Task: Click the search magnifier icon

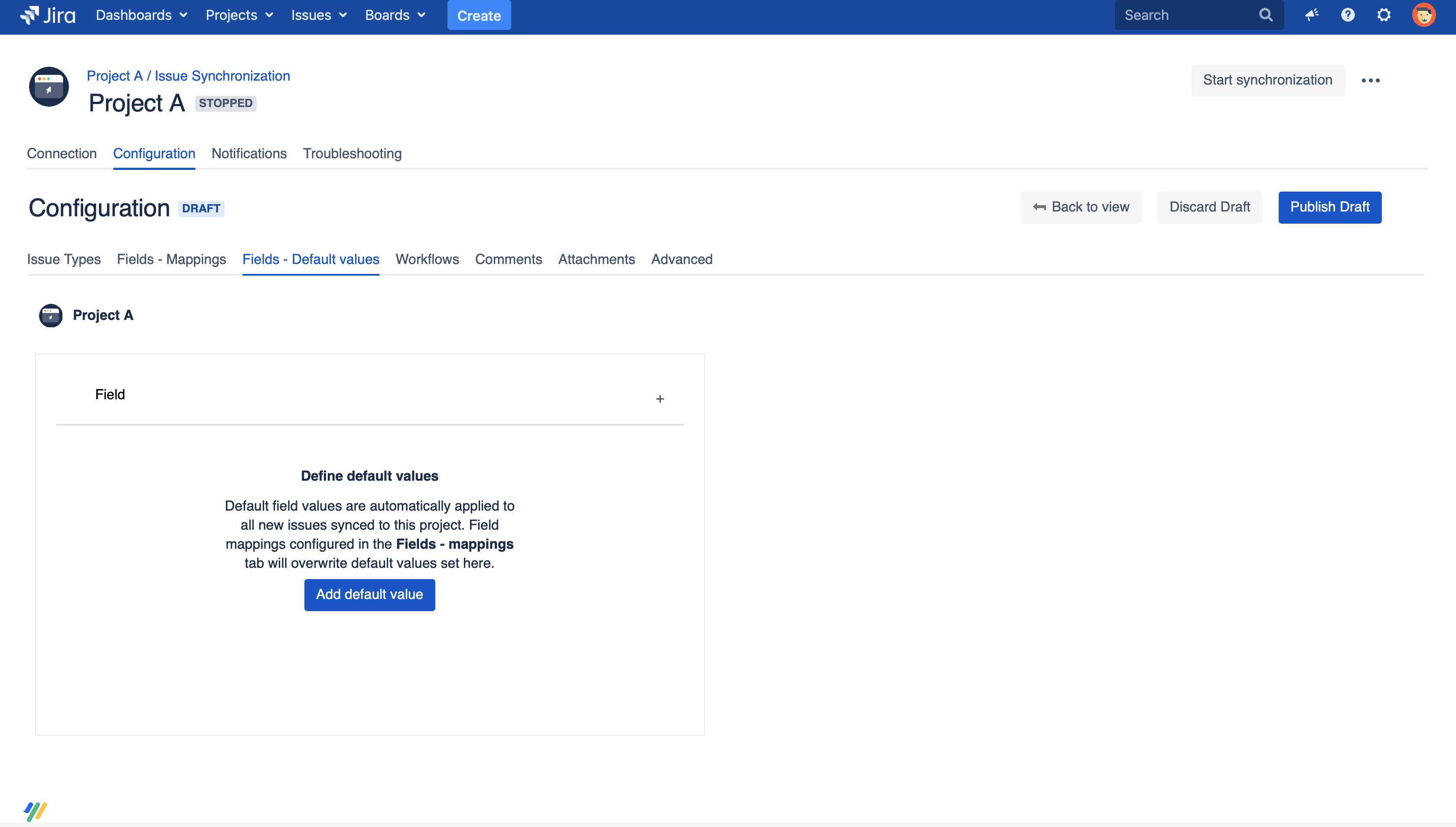Action: (1266, 15)
